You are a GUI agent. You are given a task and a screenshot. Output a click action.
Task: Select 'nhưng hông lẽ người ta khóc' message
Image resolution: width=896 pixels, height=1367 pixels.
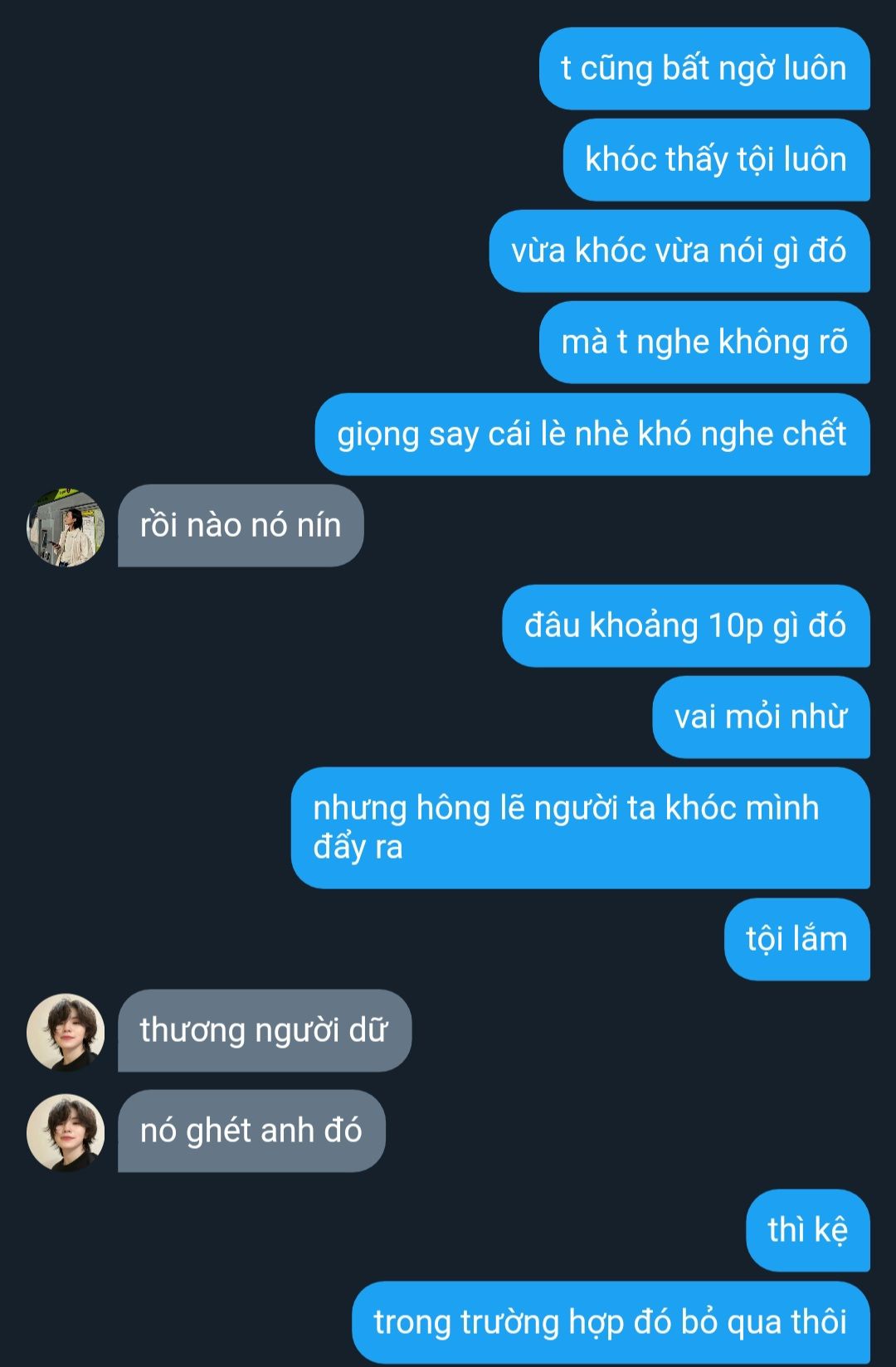click(581, 828)
